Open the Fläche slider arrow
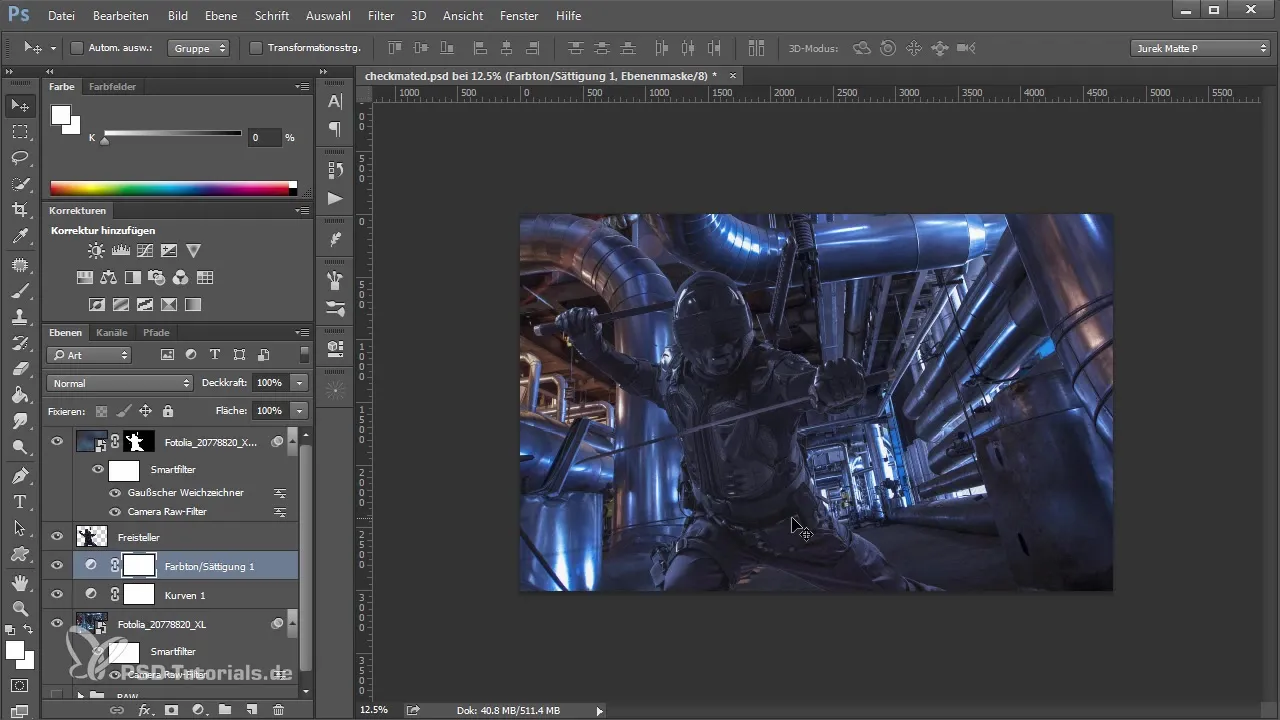The image size is (1280, 720). tap(299, 411)
